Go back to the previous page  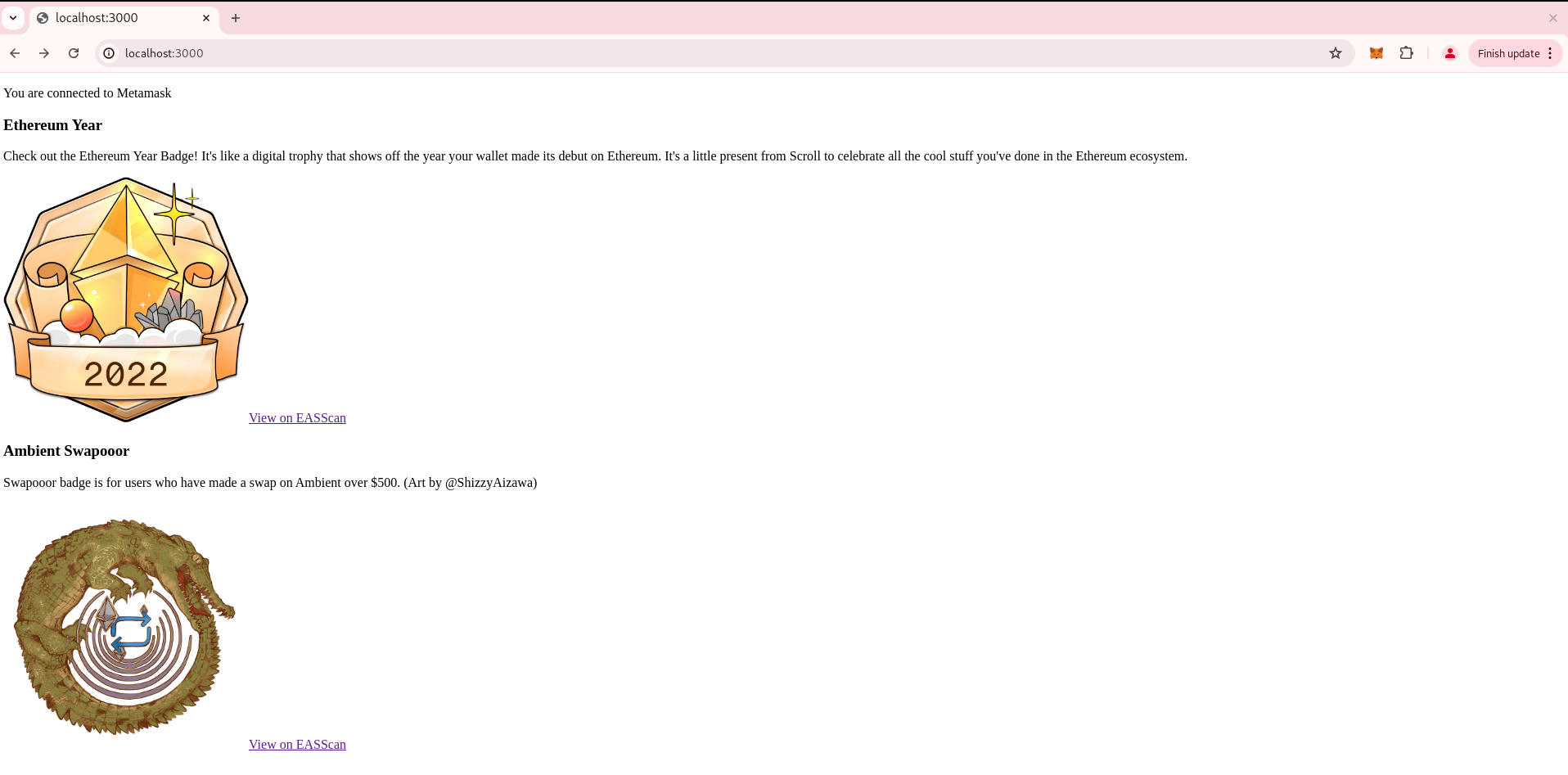15,53
